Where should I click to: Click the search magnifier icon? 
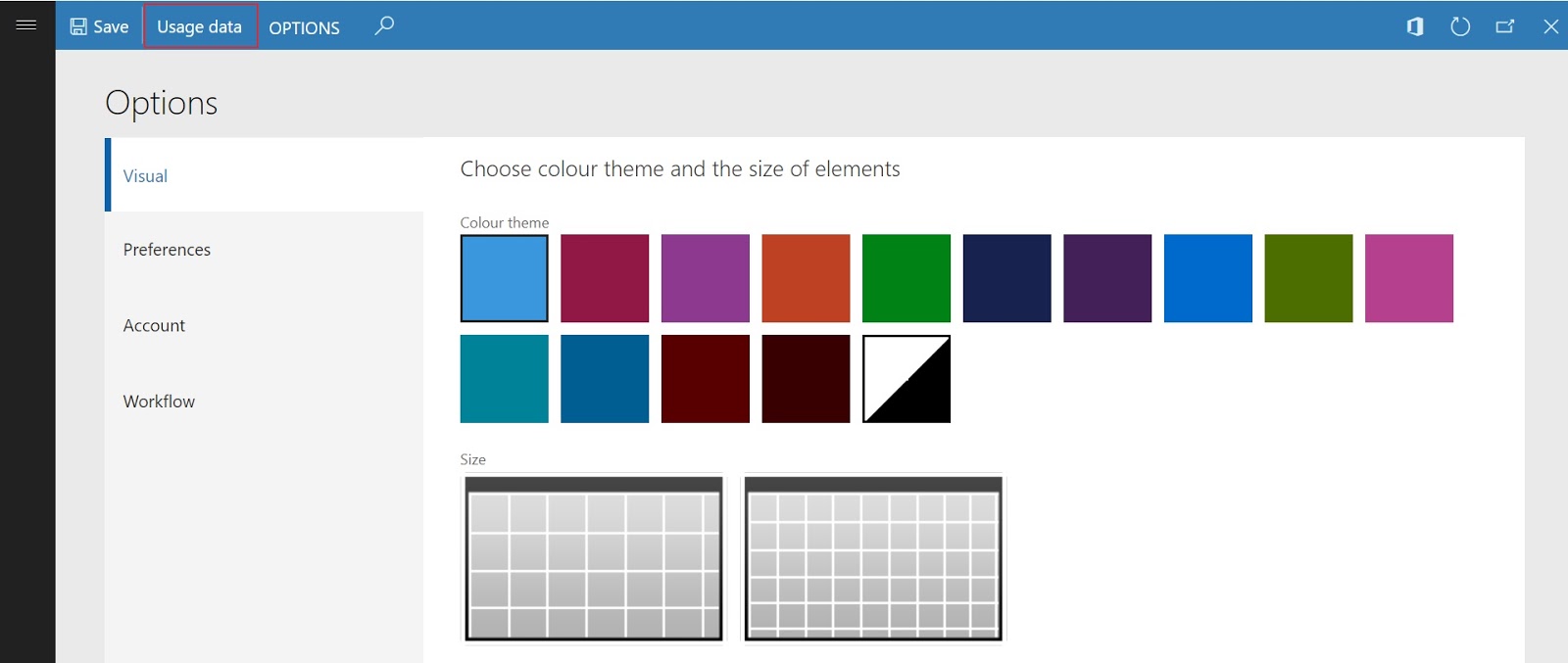[384, 25]
